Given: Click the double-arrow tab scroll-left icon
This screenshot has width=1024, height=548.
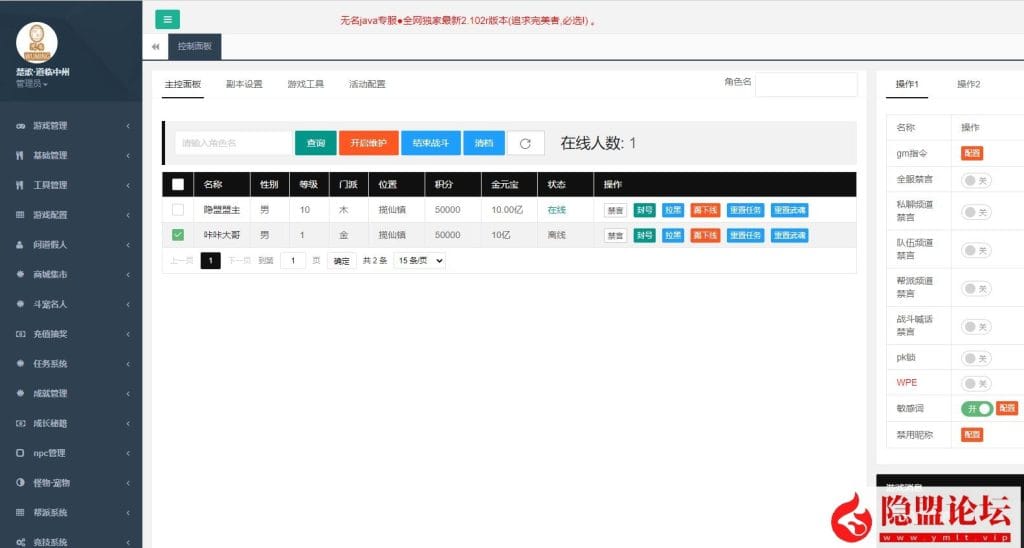Looking at the screenshot, I should point(155,47).
